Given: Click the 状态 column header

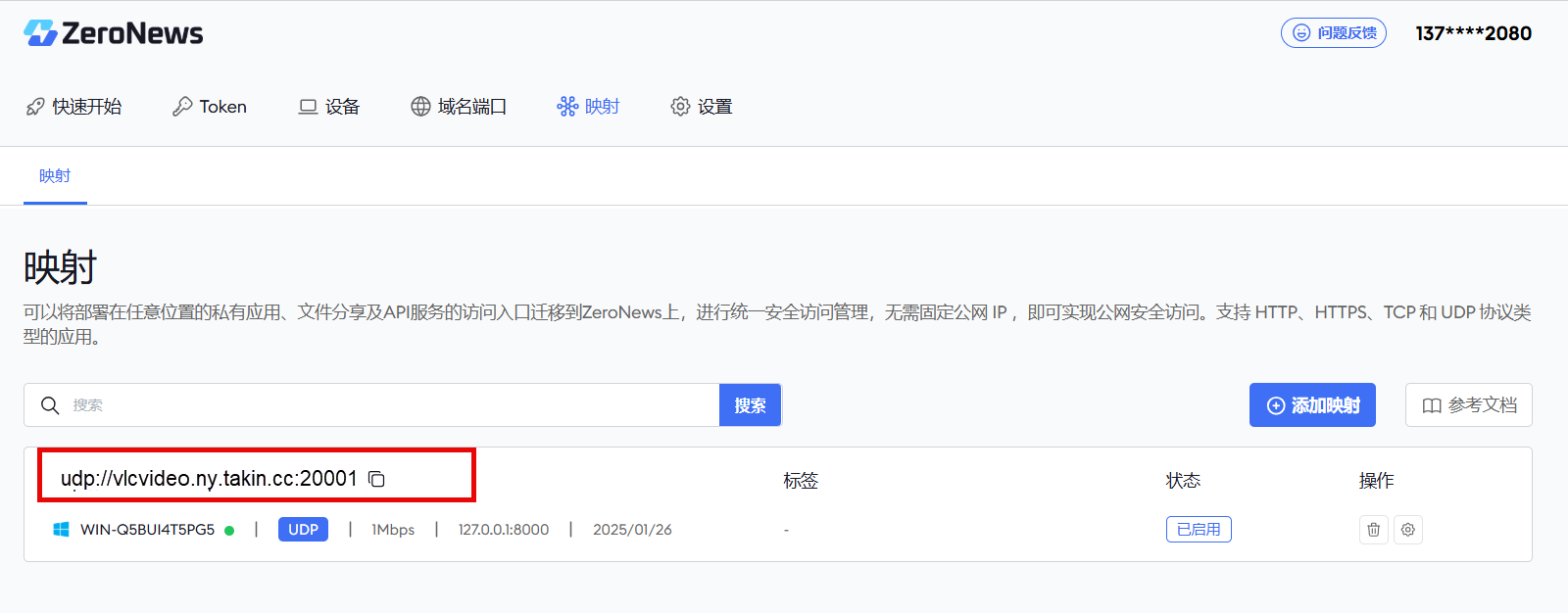Looking at the screenshot, I should 1183,481.
